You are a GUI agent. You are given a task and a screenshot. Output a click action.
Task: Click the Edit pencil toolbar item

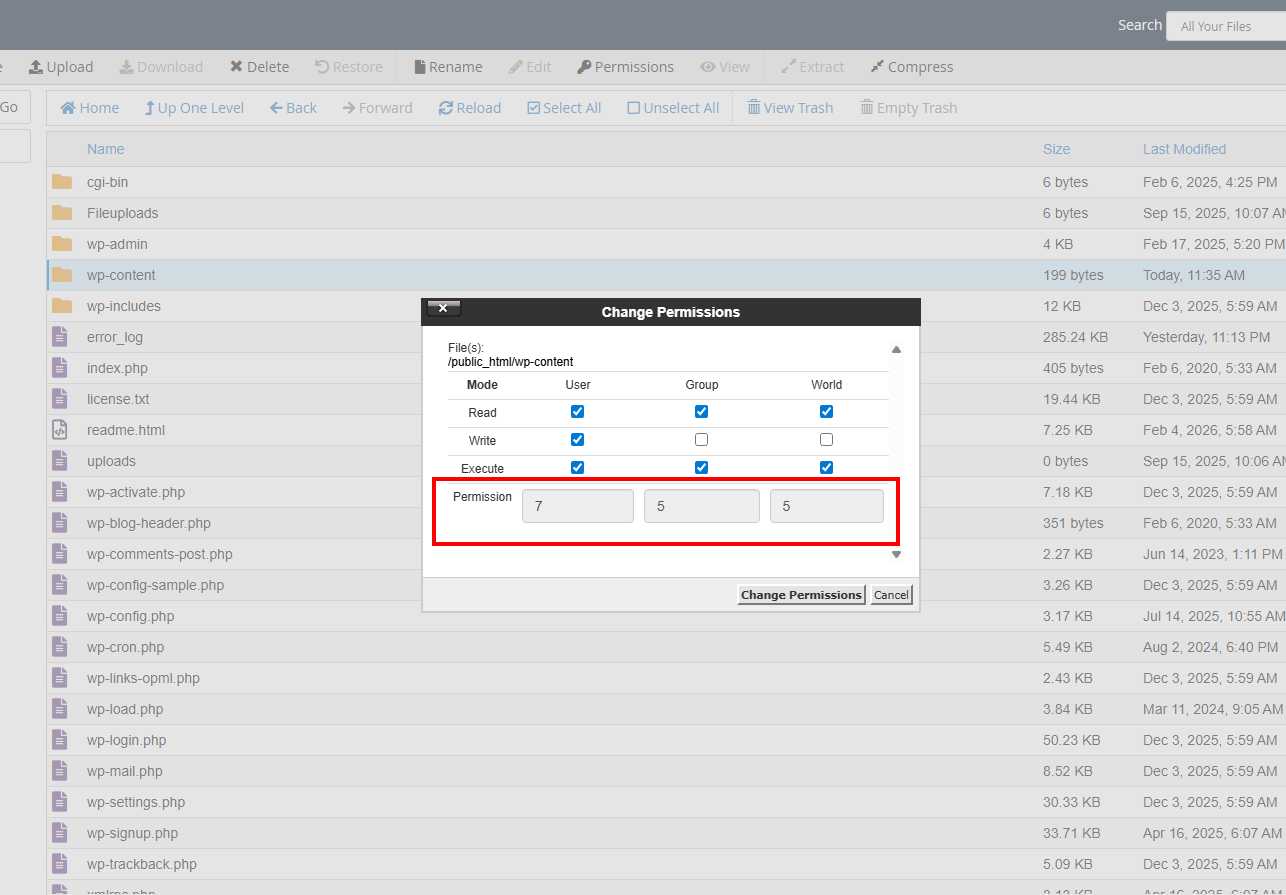click(x=530, y=67)
